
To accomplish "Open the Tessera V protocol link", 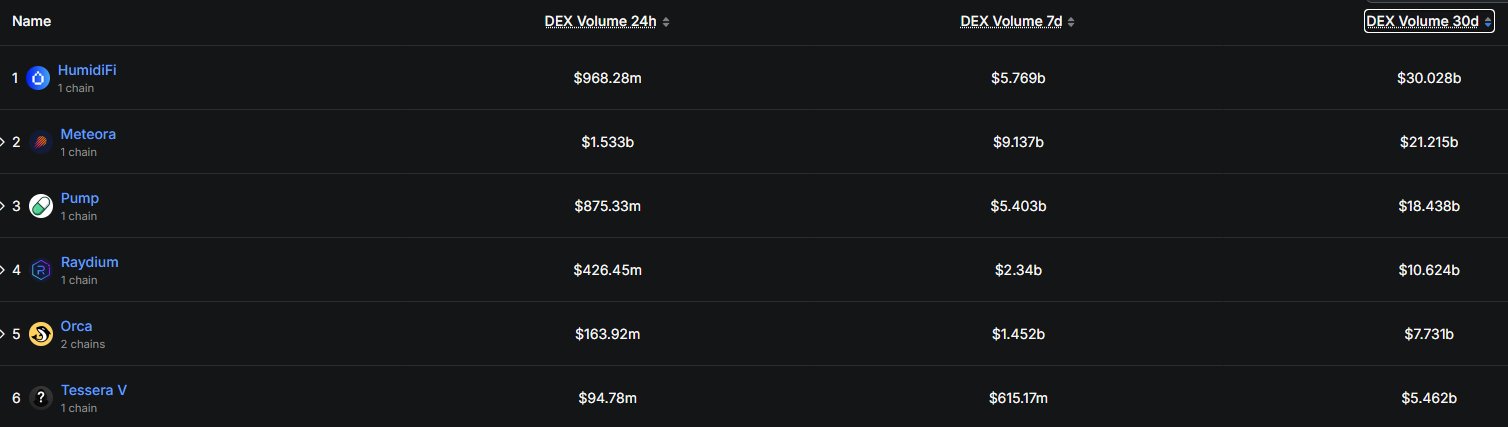I will [93, 390].
